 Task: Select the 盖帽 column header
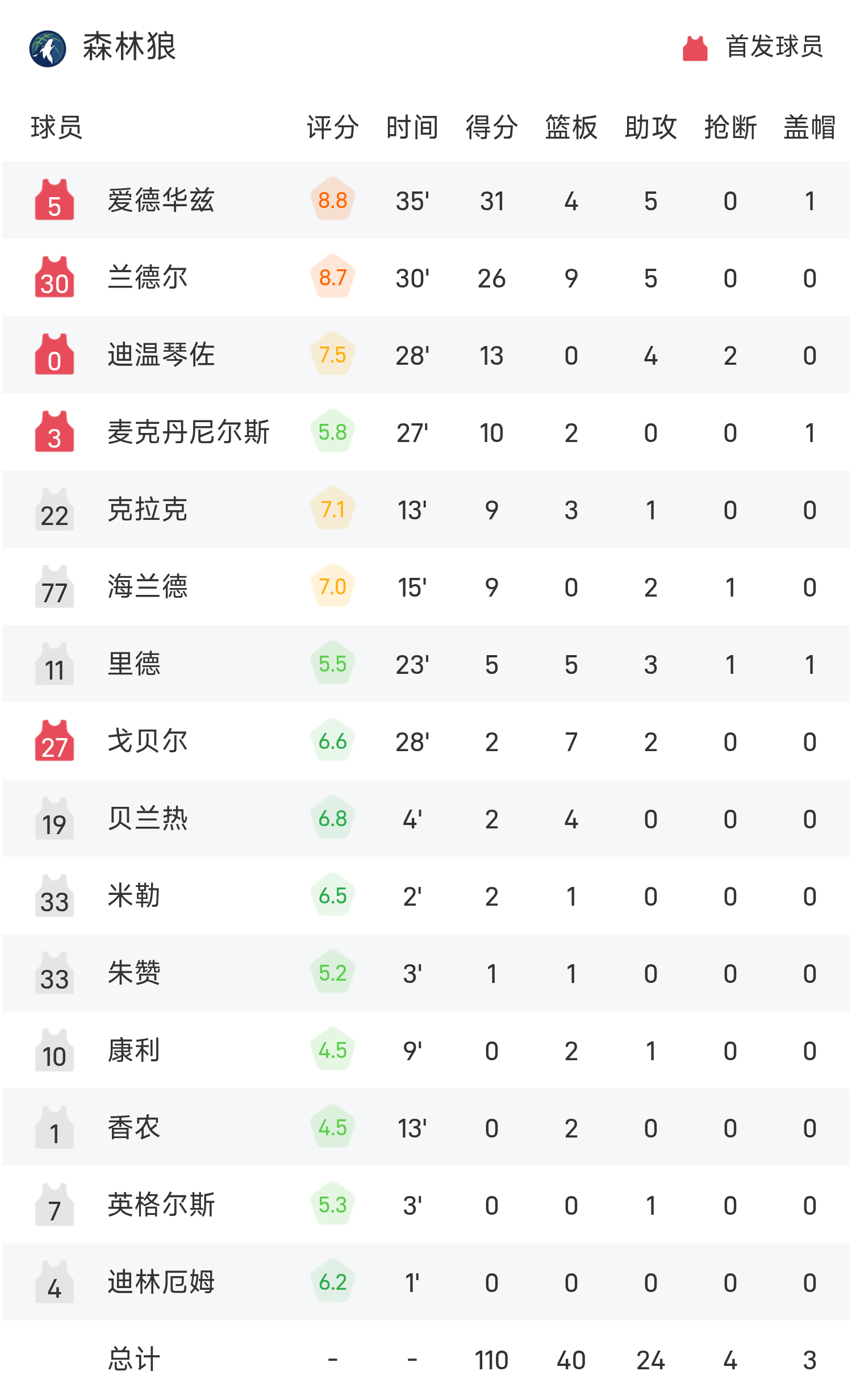[x=809, y=127]
